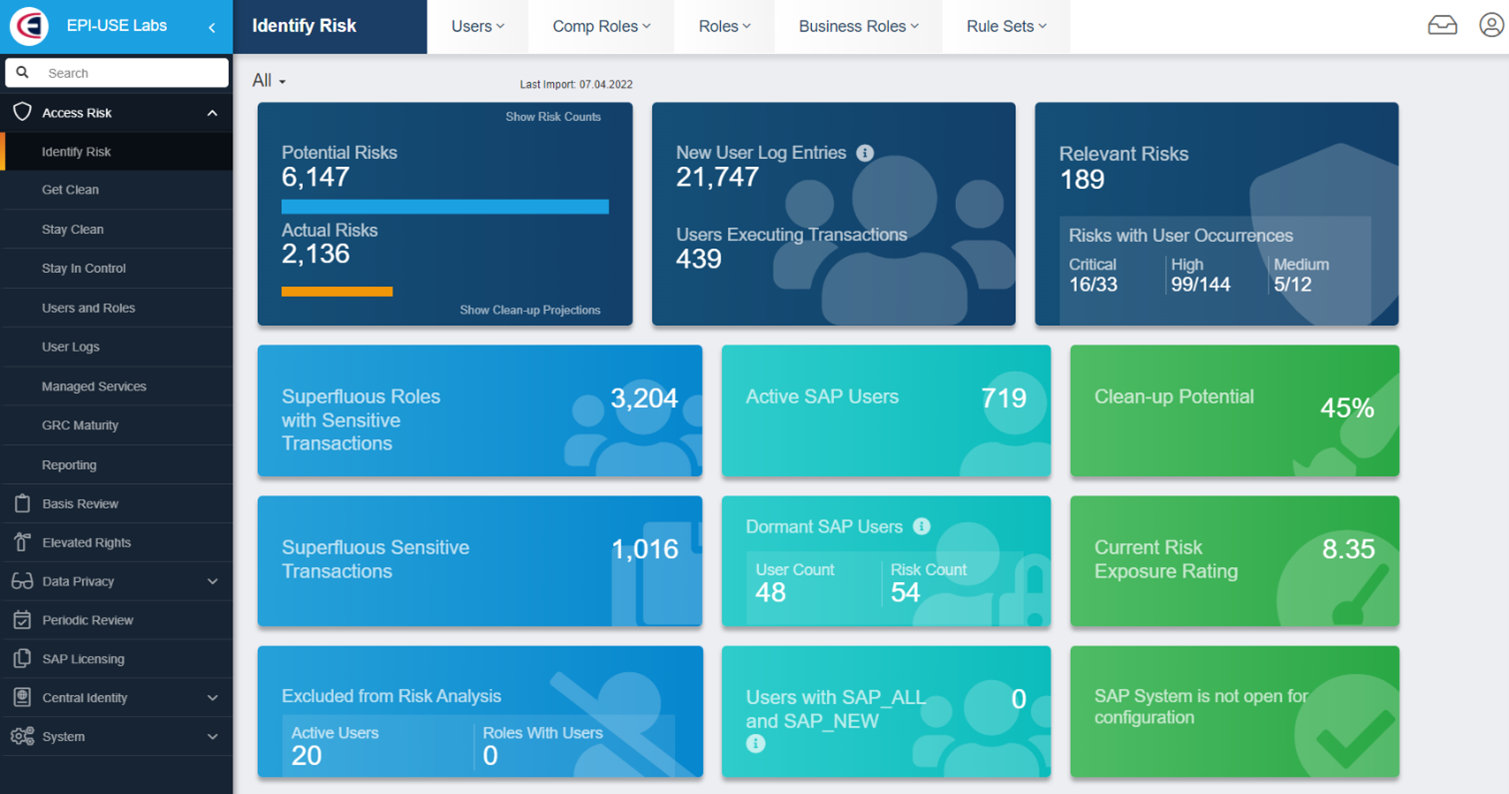Click the Basis Review clipboard icon
1509x794 pixels.
click(22, 503)
